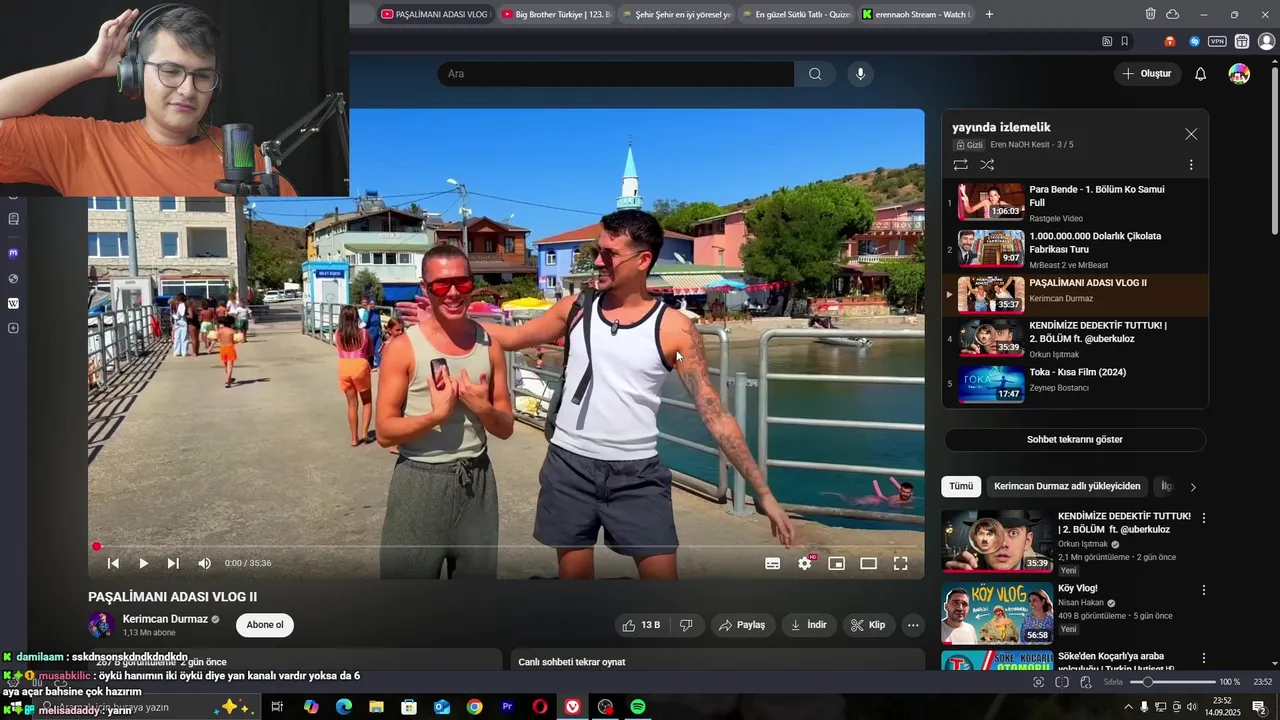
Task: Open the player settings gear
Action: 804,564
